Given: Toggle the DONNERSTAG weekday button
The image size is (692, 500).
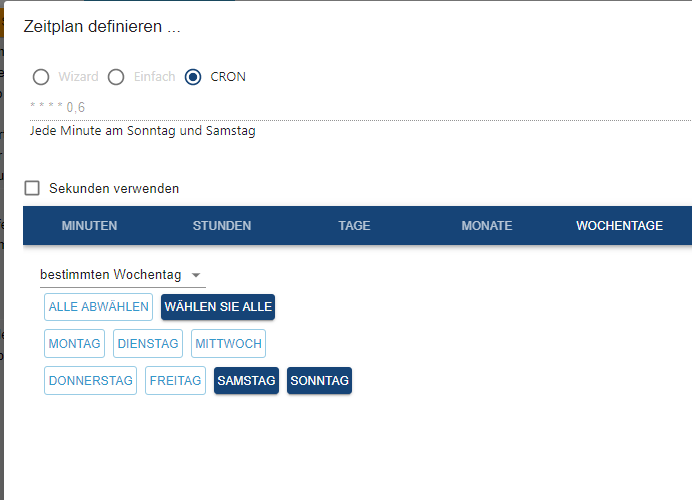Looking at the screenshot, I should (x=91, y=381).
